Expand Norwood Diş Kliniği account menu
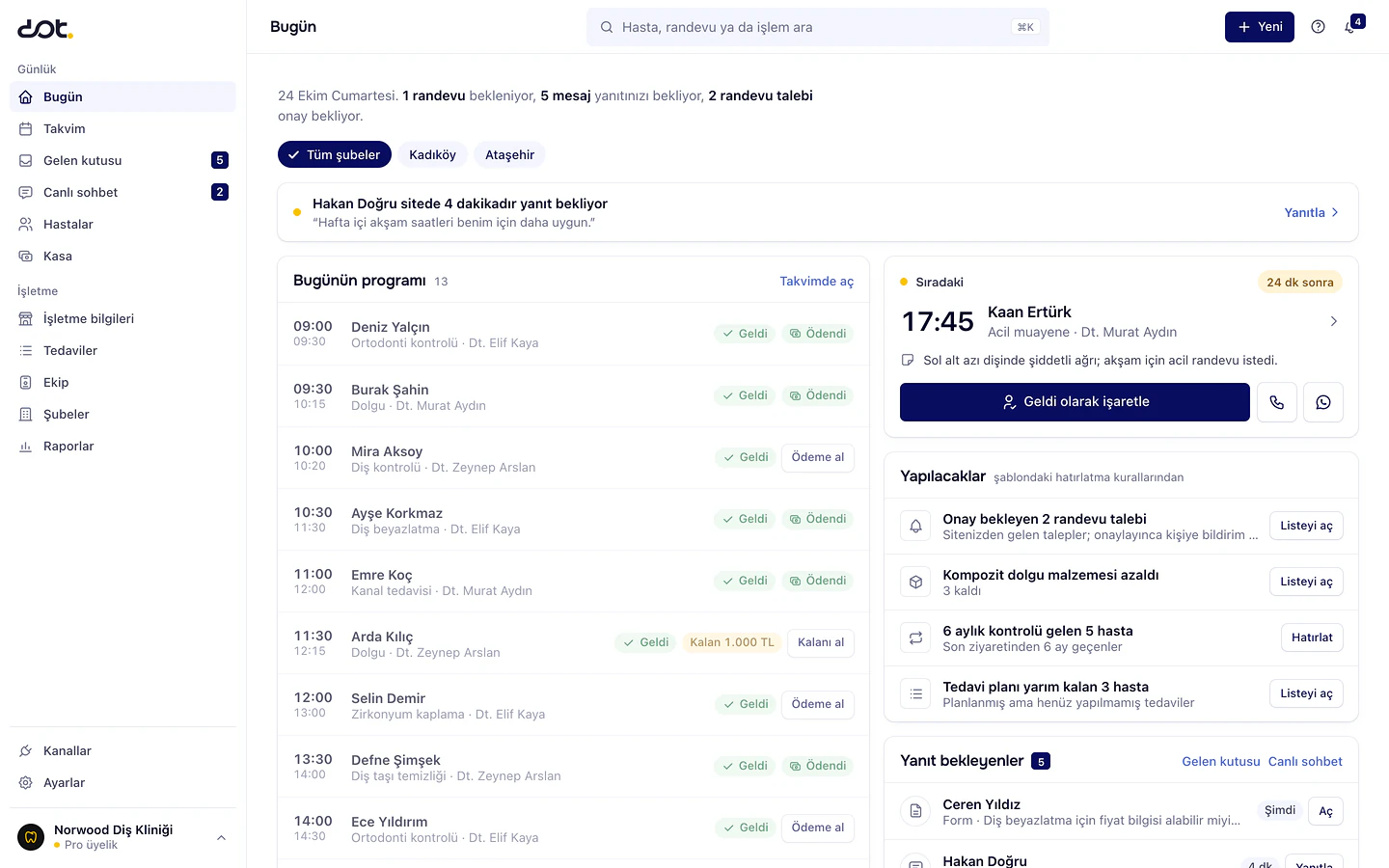 click(221, 837)
